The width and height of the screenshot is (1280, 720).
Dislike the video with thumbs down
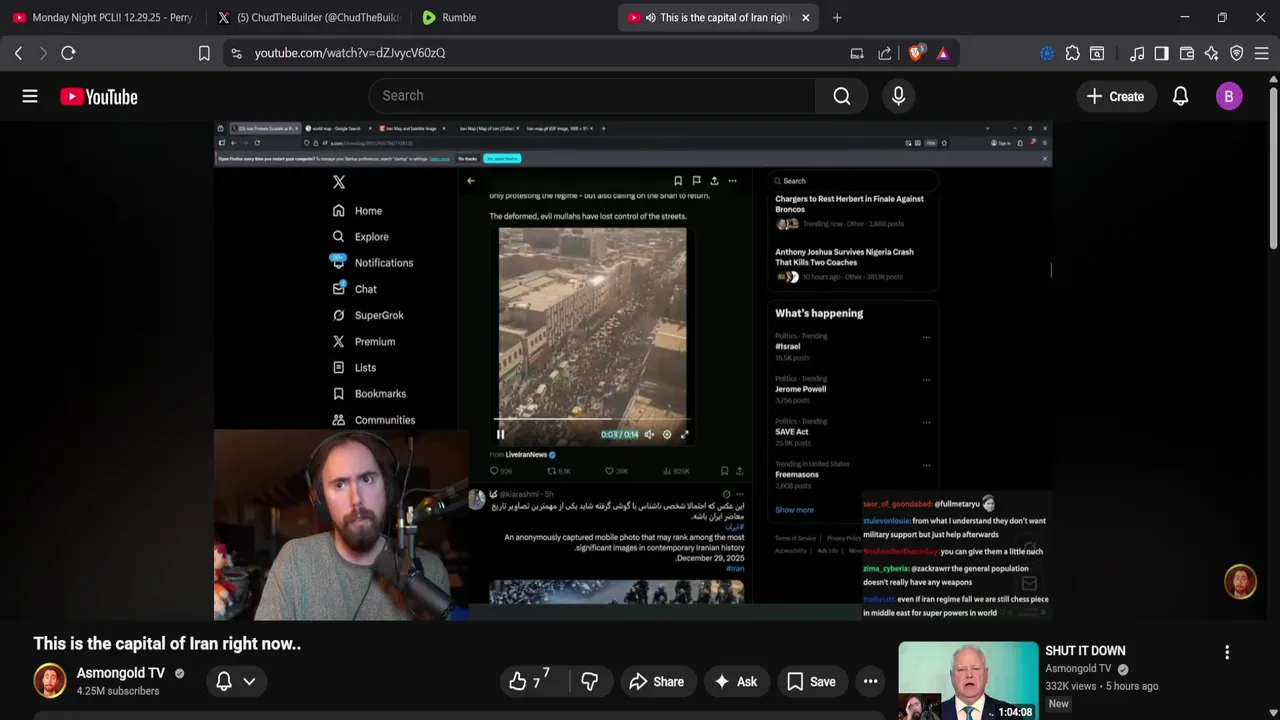pyautogui.click(x=590, y=681)
